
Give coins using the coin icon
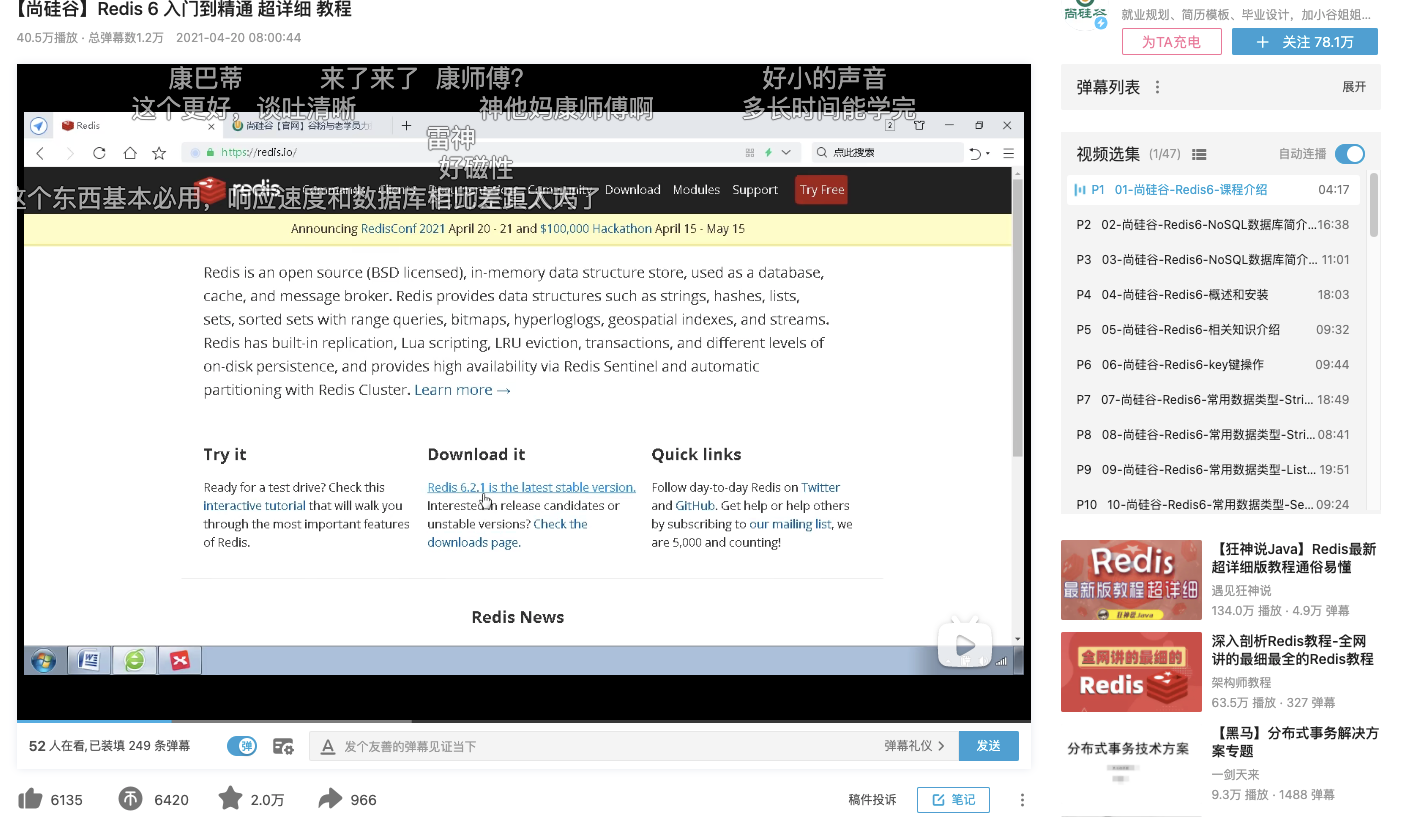point(131,798)
